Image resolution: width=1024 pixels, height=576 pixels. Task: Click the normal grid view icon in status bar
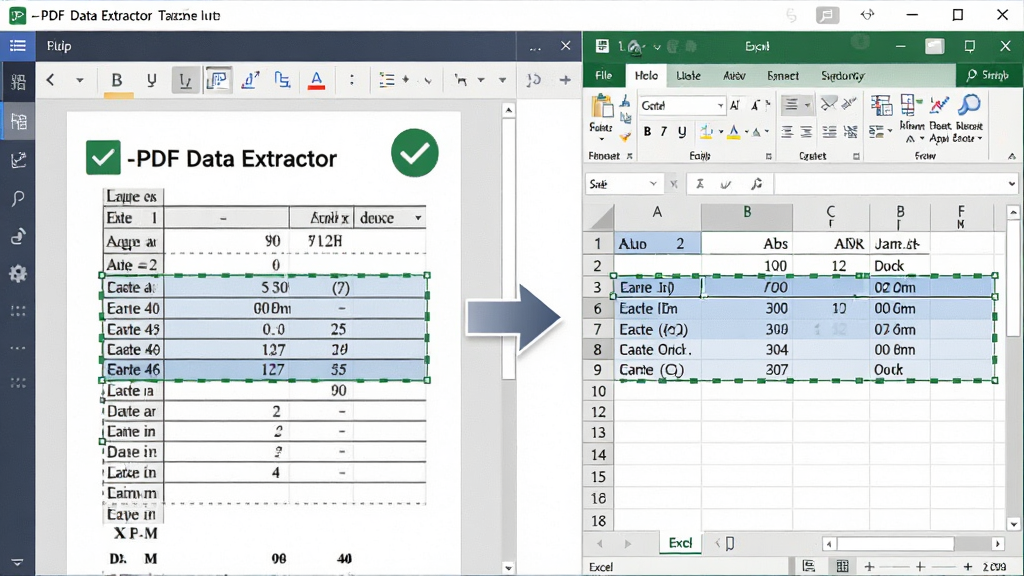point(842,566)
